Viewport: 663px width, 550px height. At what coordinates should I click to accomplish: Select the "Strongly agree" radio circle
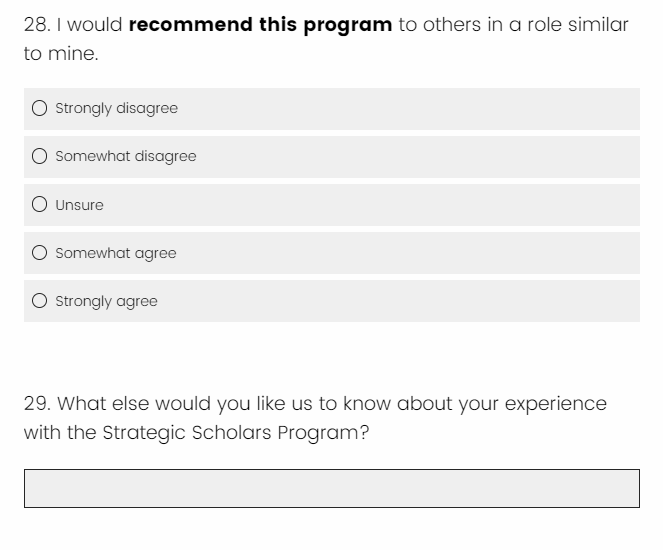coord(39,301)
